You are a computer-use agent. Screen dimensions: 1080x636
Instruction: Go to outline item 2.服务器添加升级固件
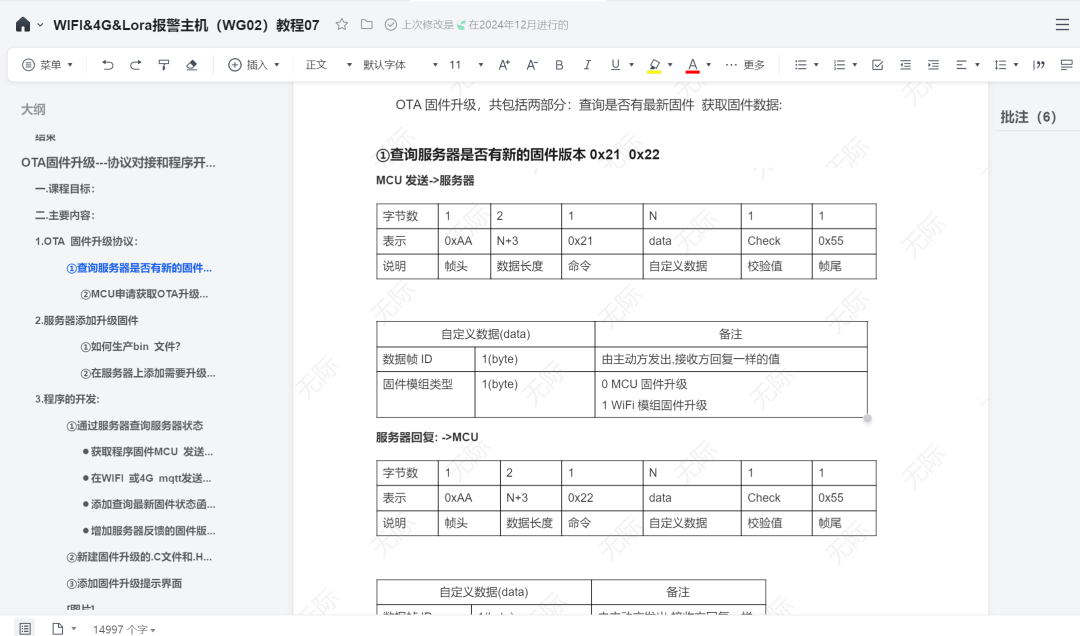(x=86, y=320)
